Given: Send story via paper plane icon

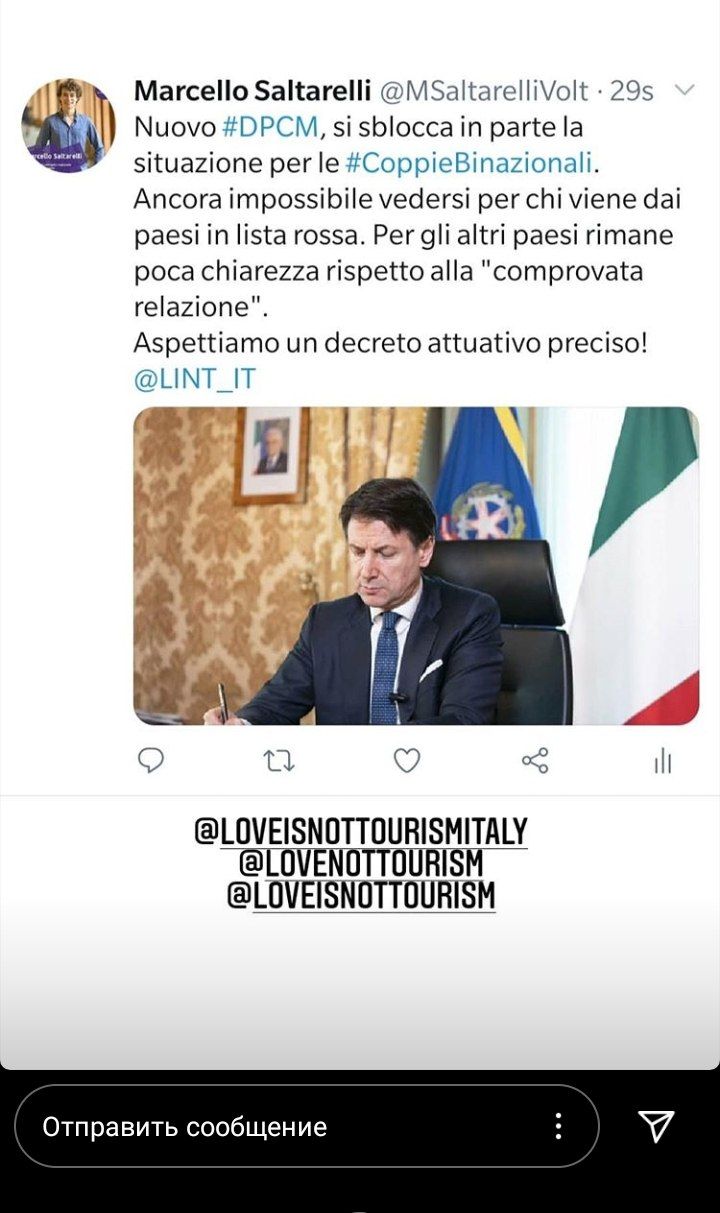Looking at the screenshot, I should [x=656, y=1126].
